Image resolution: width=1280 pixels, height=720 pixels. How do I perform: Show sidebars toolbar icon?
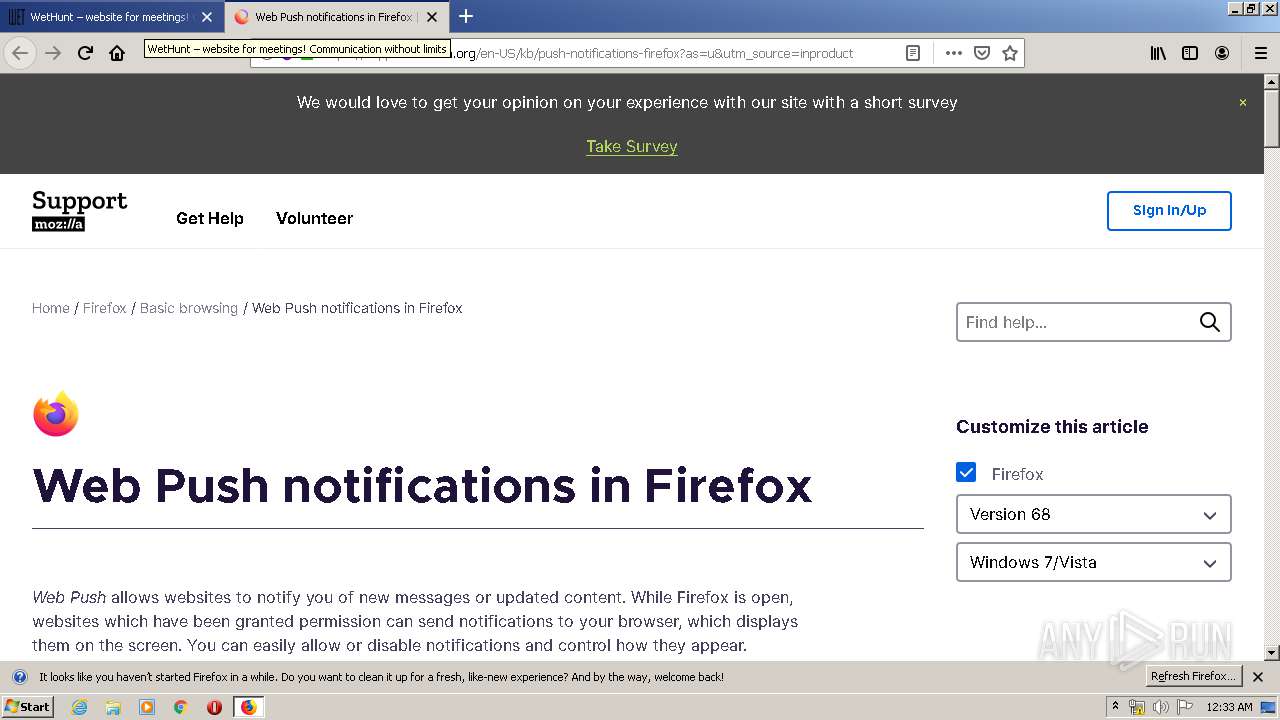coord(1190,53)
